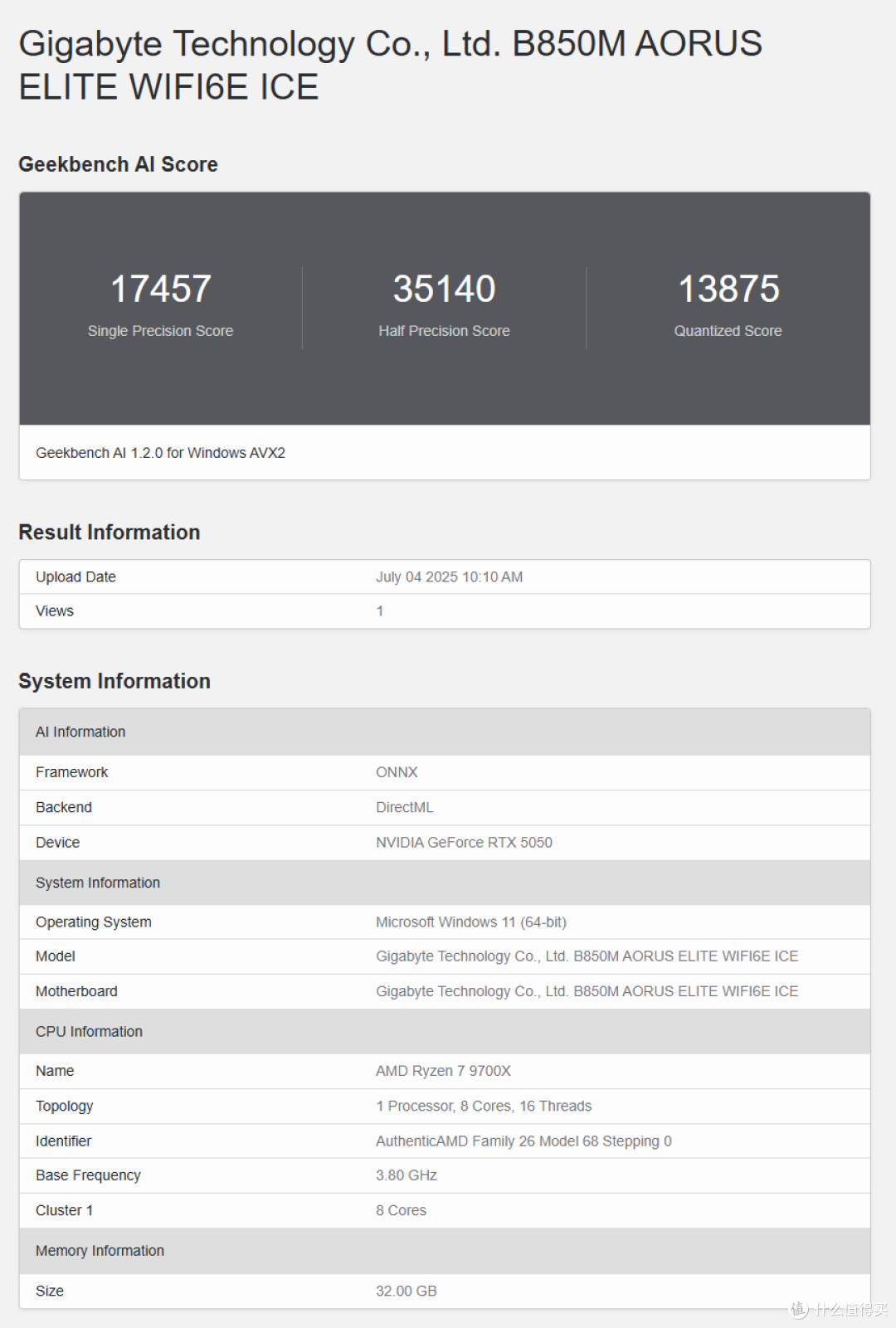Click the Device value NVIDIA GeForce RTX 5050
Image resolution: width=896 pixels, height=1328 pixels.
click(464, 842)
